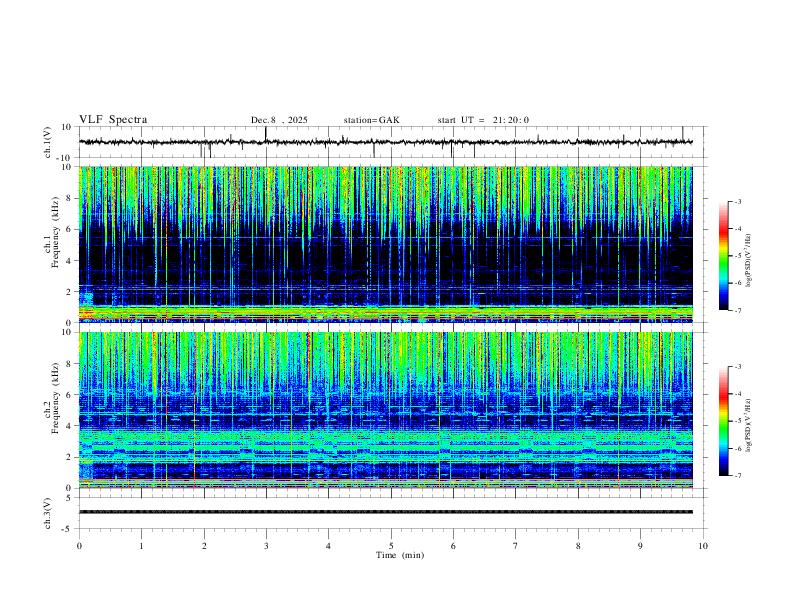Image resolution: width=792 pixels, height=612 pixels.
Task: Click the "6" kHz tick on ch.2 frequency axis
Action: 69,394
